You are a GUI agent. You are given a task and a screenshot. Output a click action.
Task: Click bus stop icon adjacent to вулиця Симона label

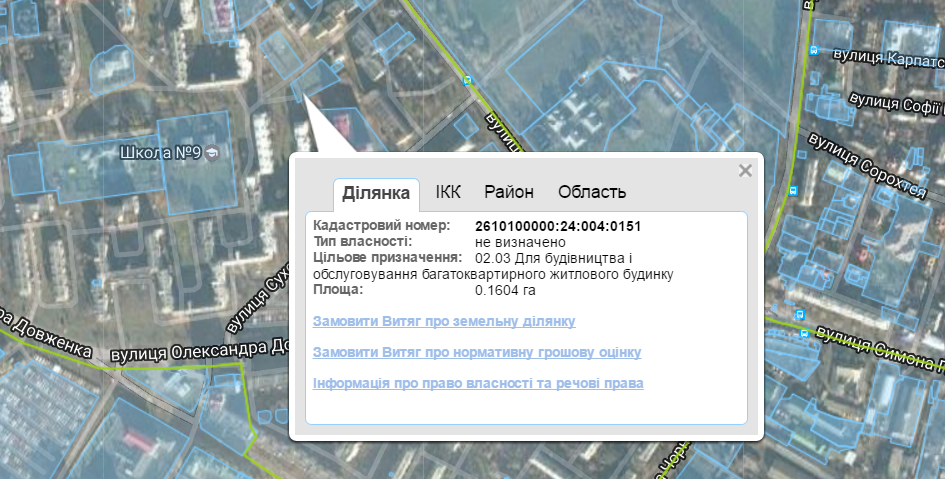click(x=804, y=333)
